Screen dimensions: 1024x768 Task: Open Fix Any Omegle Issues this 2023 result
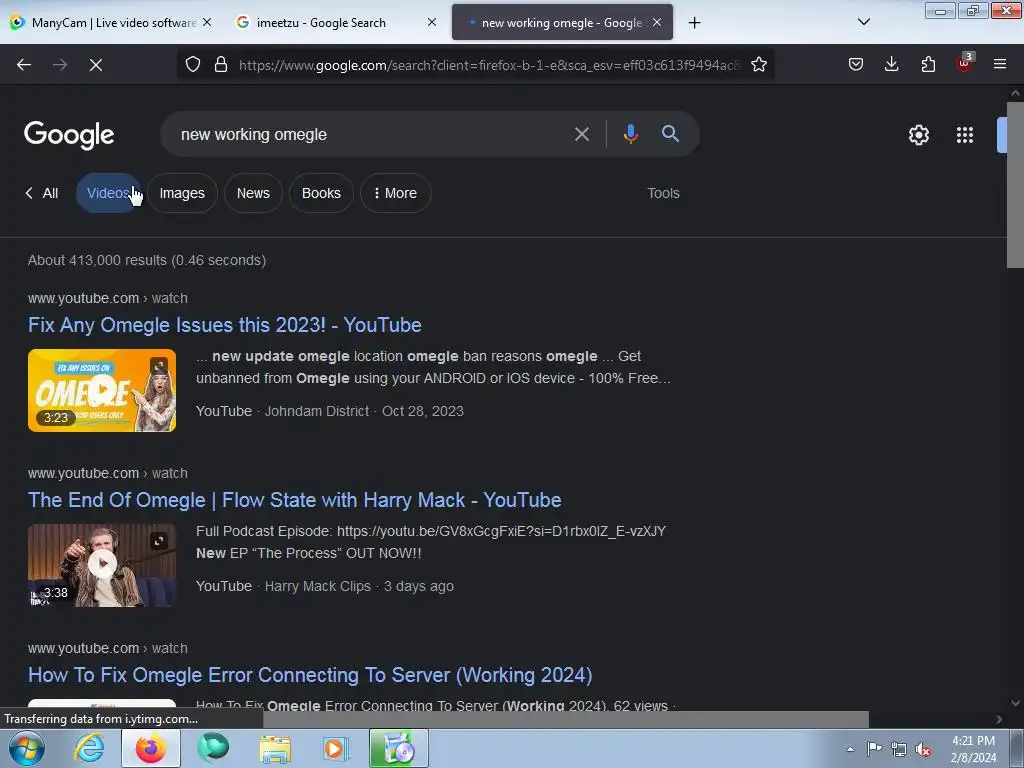tap(225, 325)
